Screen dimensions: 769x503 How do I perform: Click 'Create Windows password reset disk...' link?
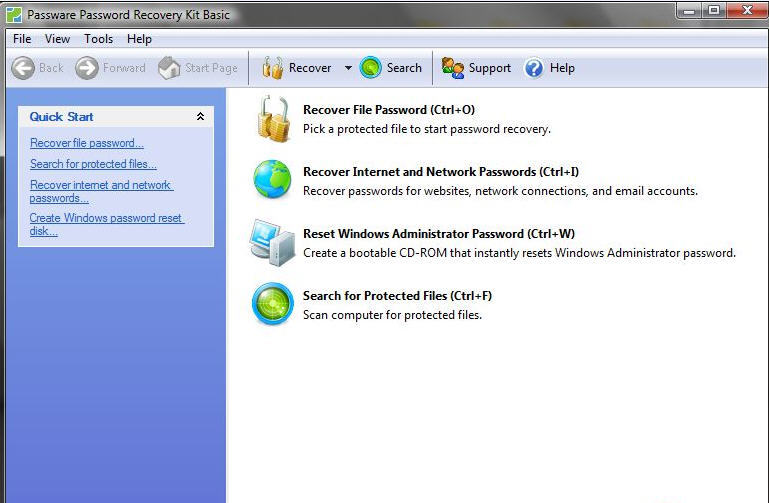[x=106, y=224]
